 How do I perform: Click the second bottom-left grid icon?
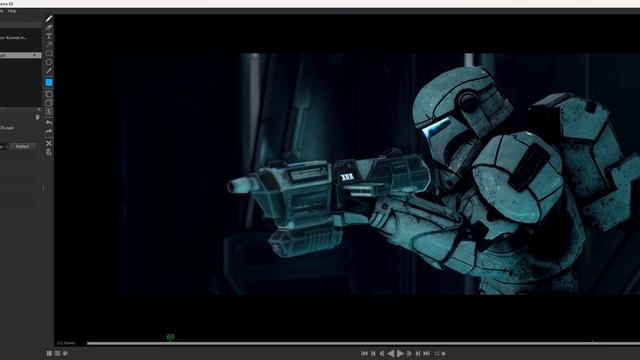click(58, 353)
